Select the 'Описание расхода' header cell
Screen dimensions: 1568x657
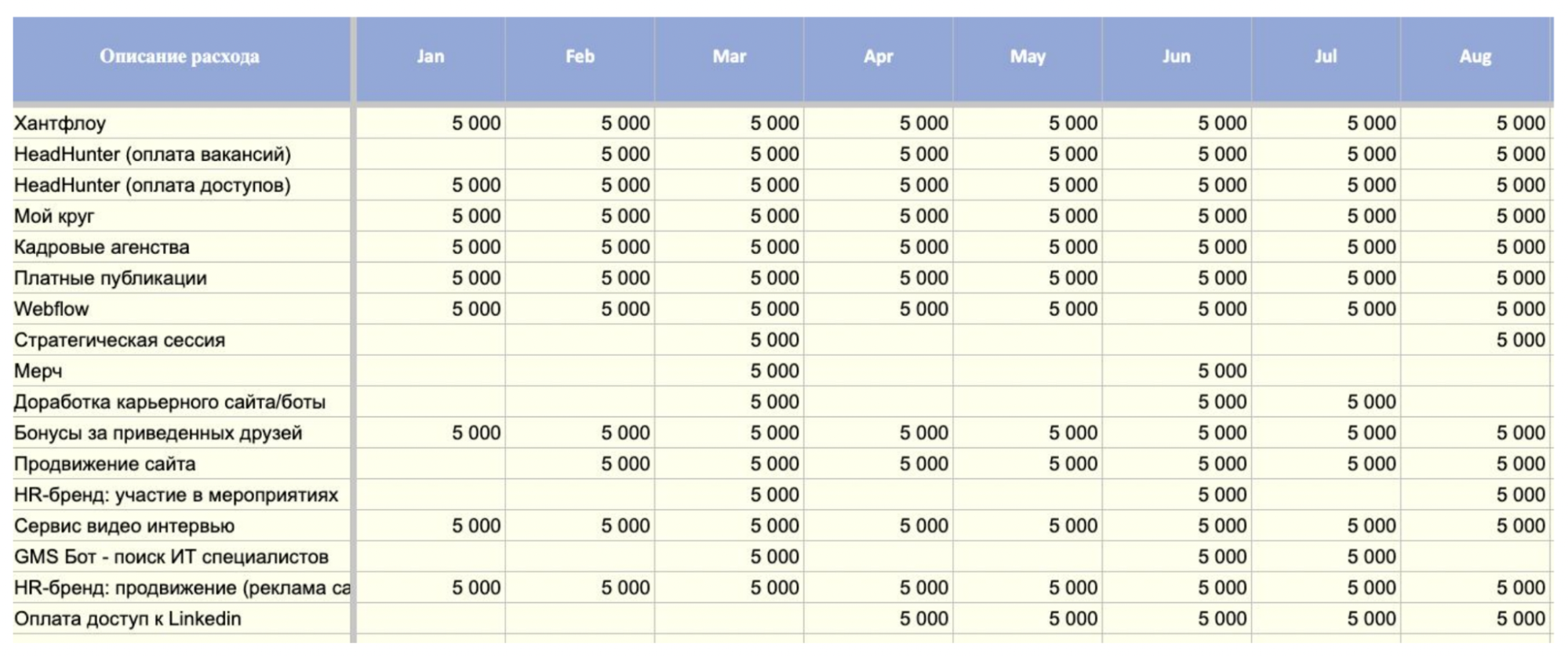[x=180, y=58]
